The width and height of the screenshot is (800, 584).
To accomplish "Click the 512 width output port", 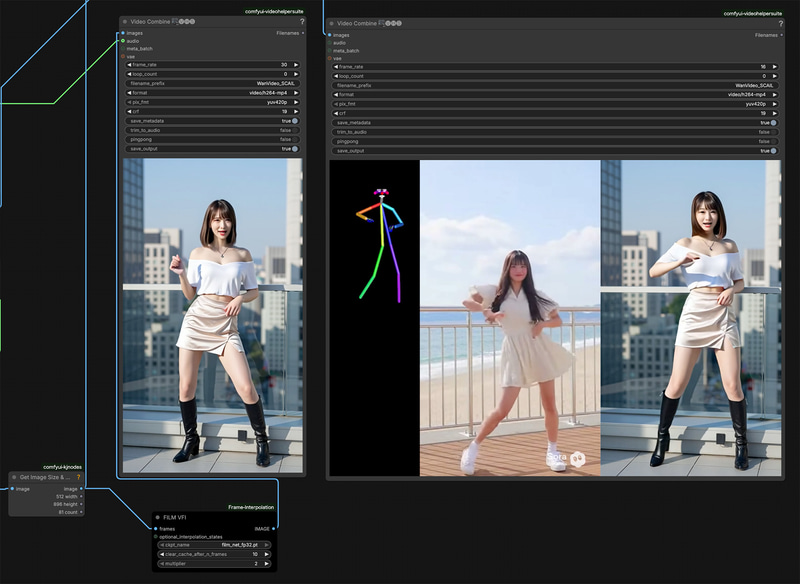I will [x=82, y=496].
